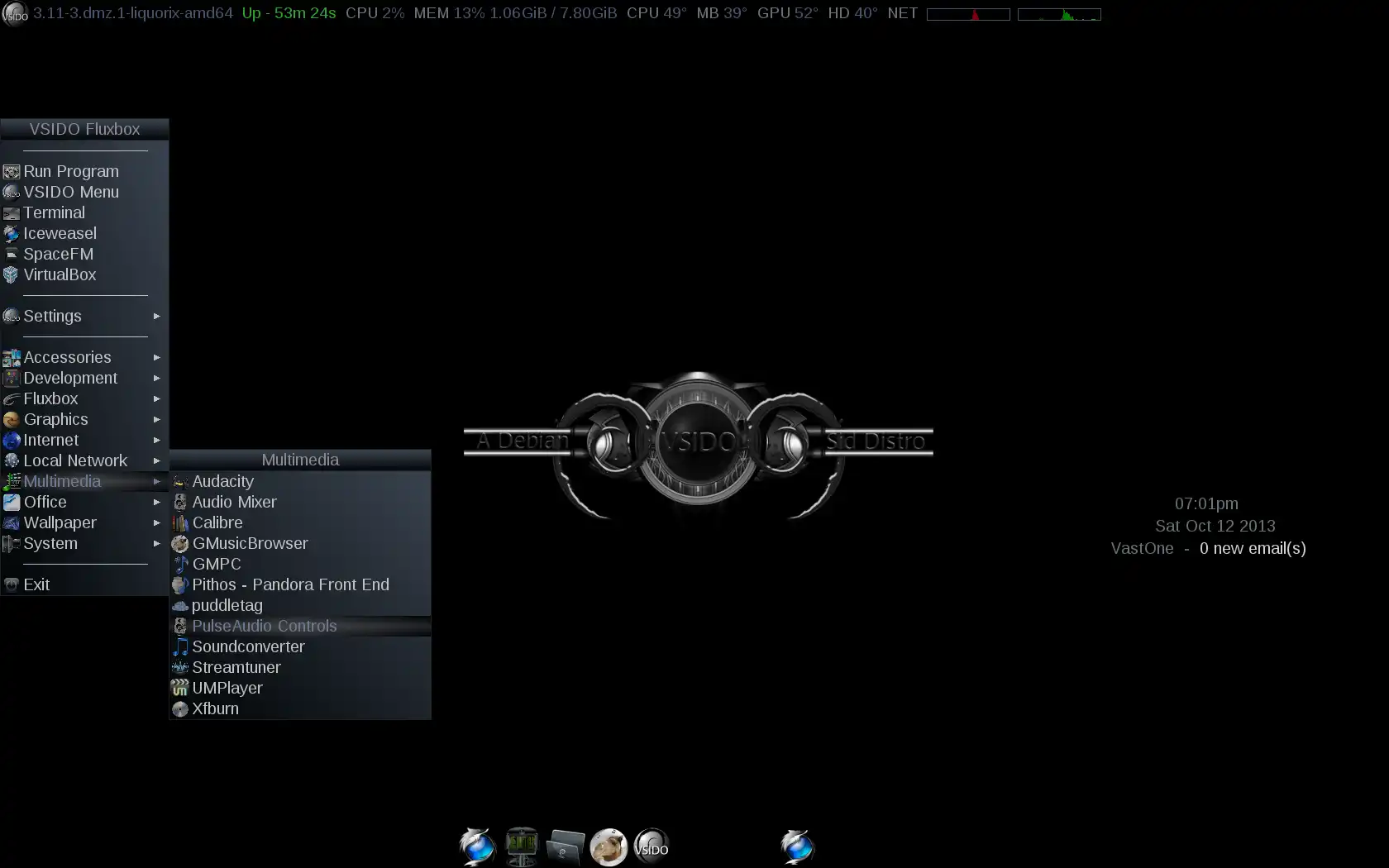Viewport: 1389px width, 868px height.
Task: Click the Up - 53m 24s uptime text
Action: click(x=289, y=13)
